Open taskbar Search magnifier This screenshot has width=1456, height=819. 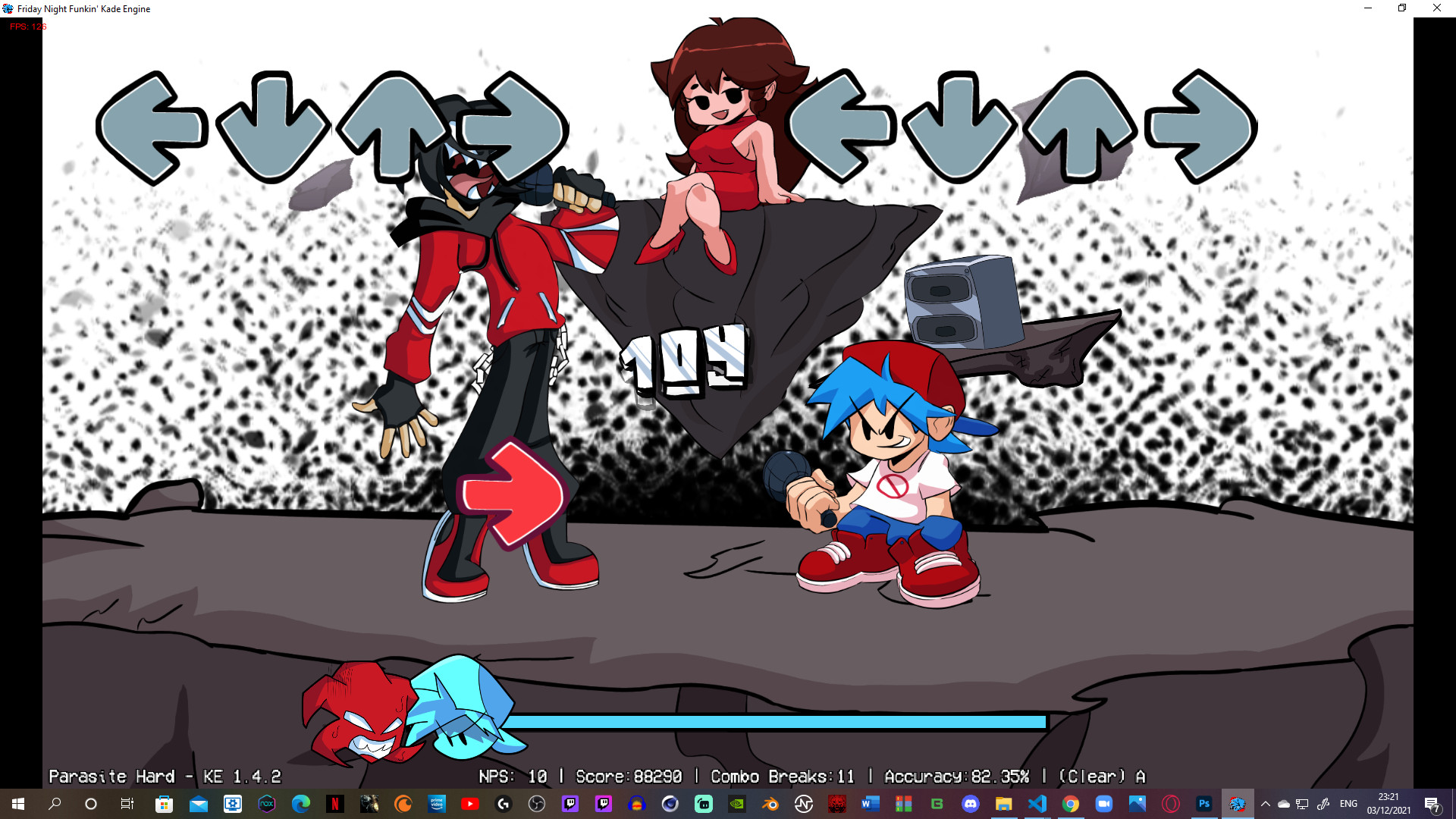(x=55, y=804)
